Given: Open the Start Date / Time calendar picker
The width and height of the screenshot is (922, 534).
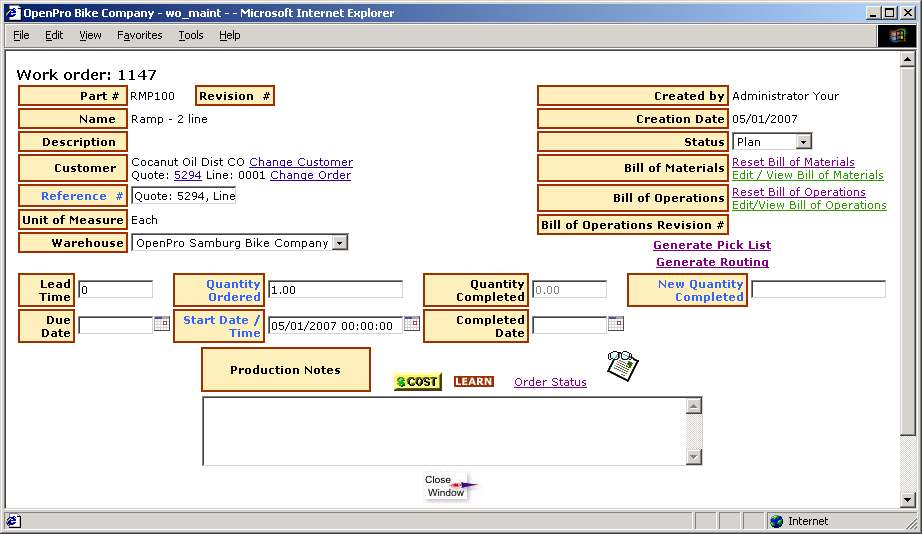Looking at the screenshot, I should pyautogui.click(x=411, y=324).
